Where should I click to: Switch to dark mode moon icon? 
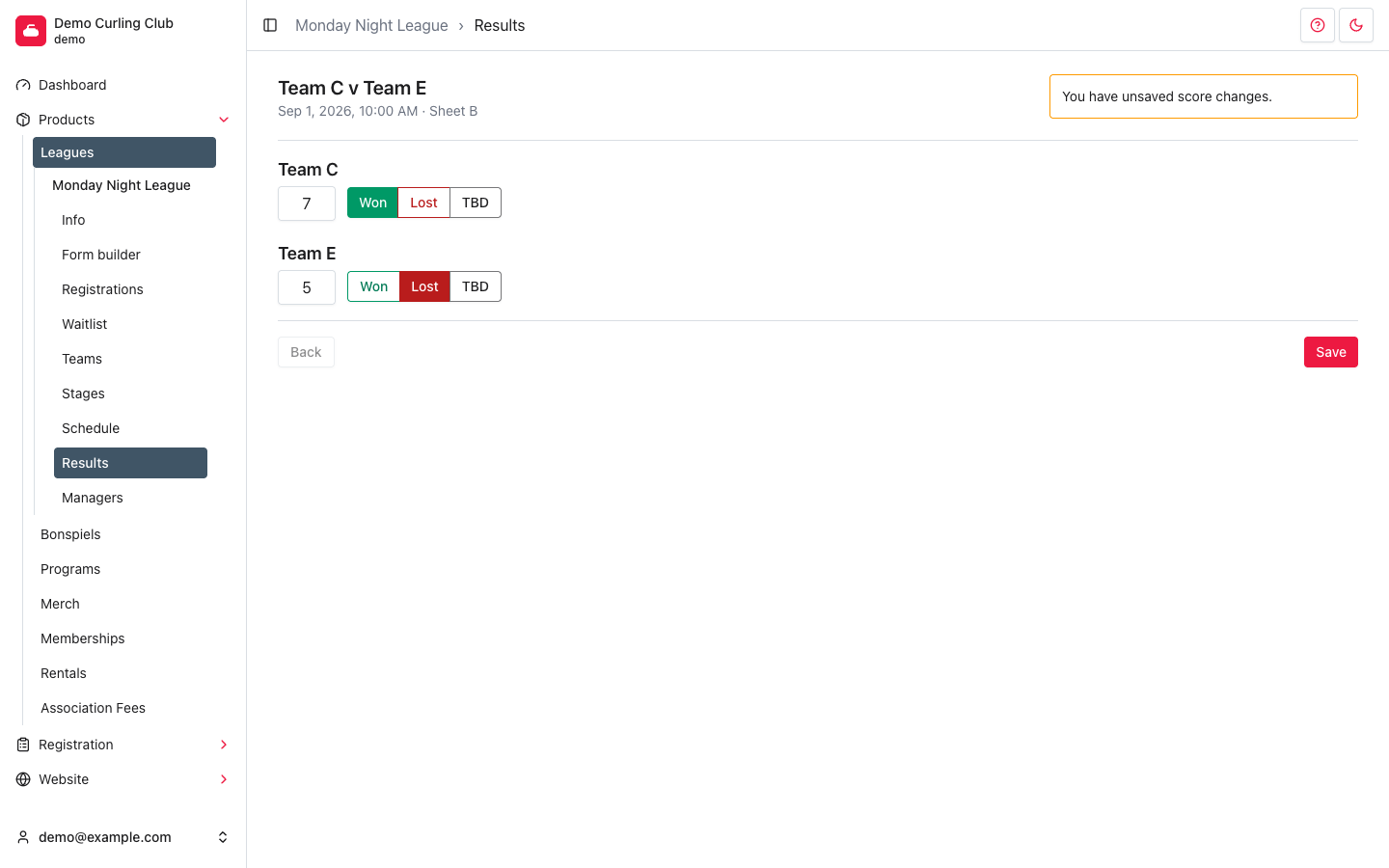click(x=1356, y=25)
